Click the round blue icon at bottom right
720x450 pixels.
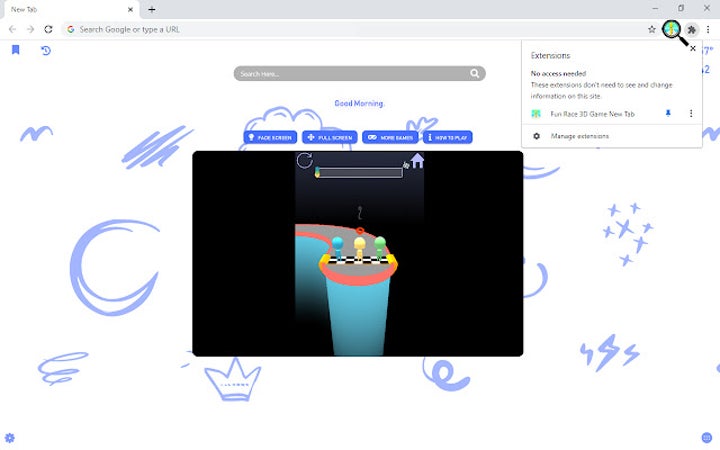pyautogui.click(x=707, y=438)
